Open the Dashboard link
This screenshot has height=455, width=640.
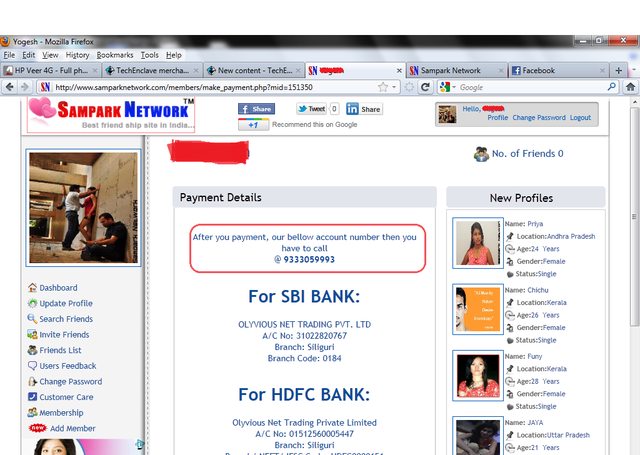pos(58,288)
